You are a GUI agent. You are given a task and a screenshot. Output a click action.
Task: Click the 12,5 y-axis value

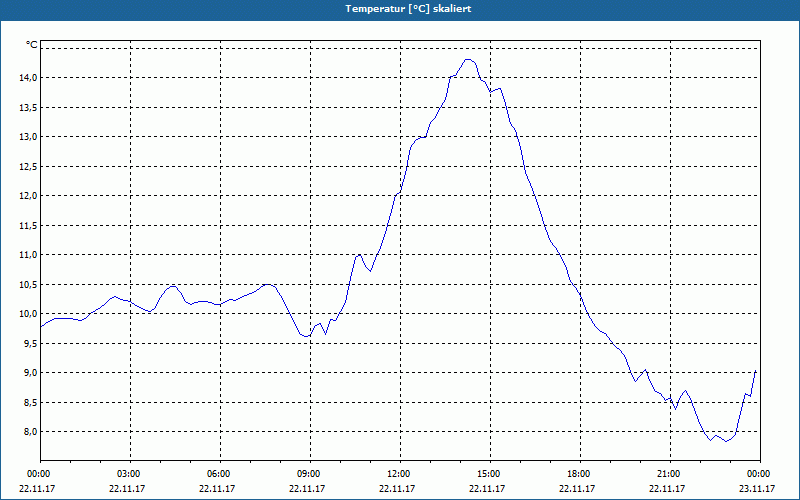point(28,166)
